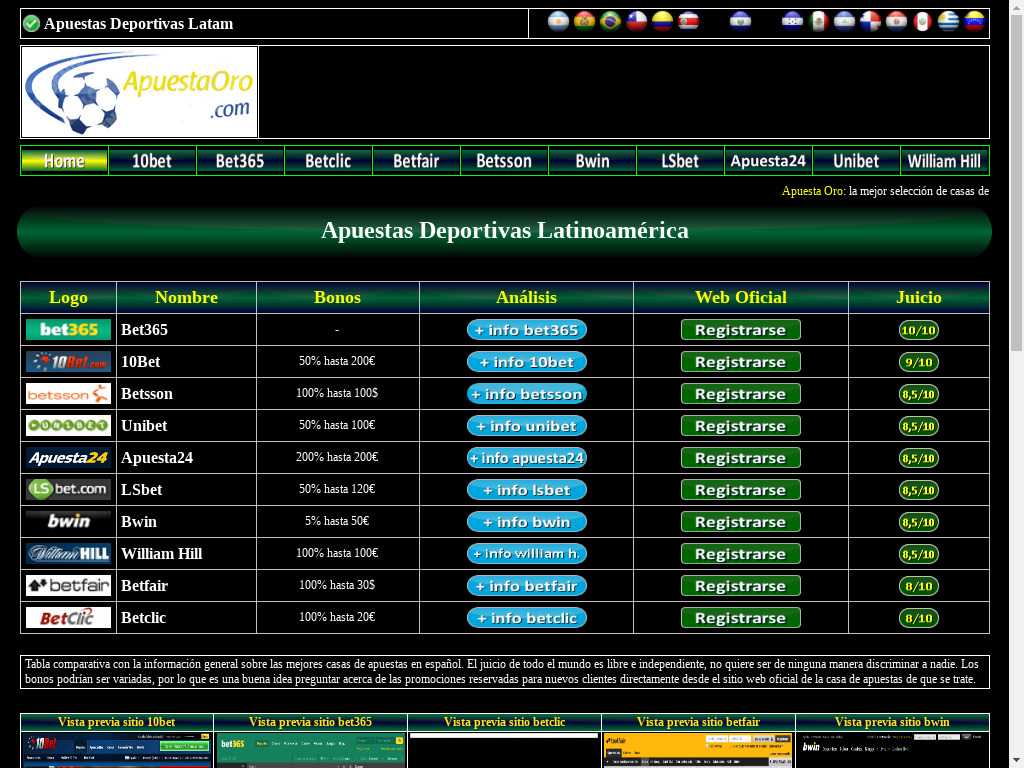Open the 10bet menu item
This screenshot has width=1024, height=768.
[152, 161]
